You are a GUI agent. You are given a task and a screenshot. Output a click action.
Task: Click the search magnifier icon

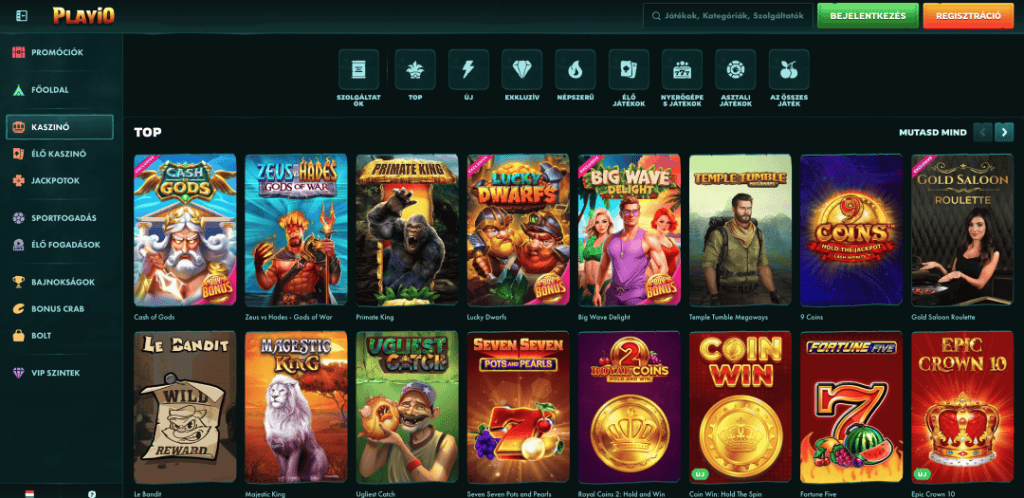(656, 16)
